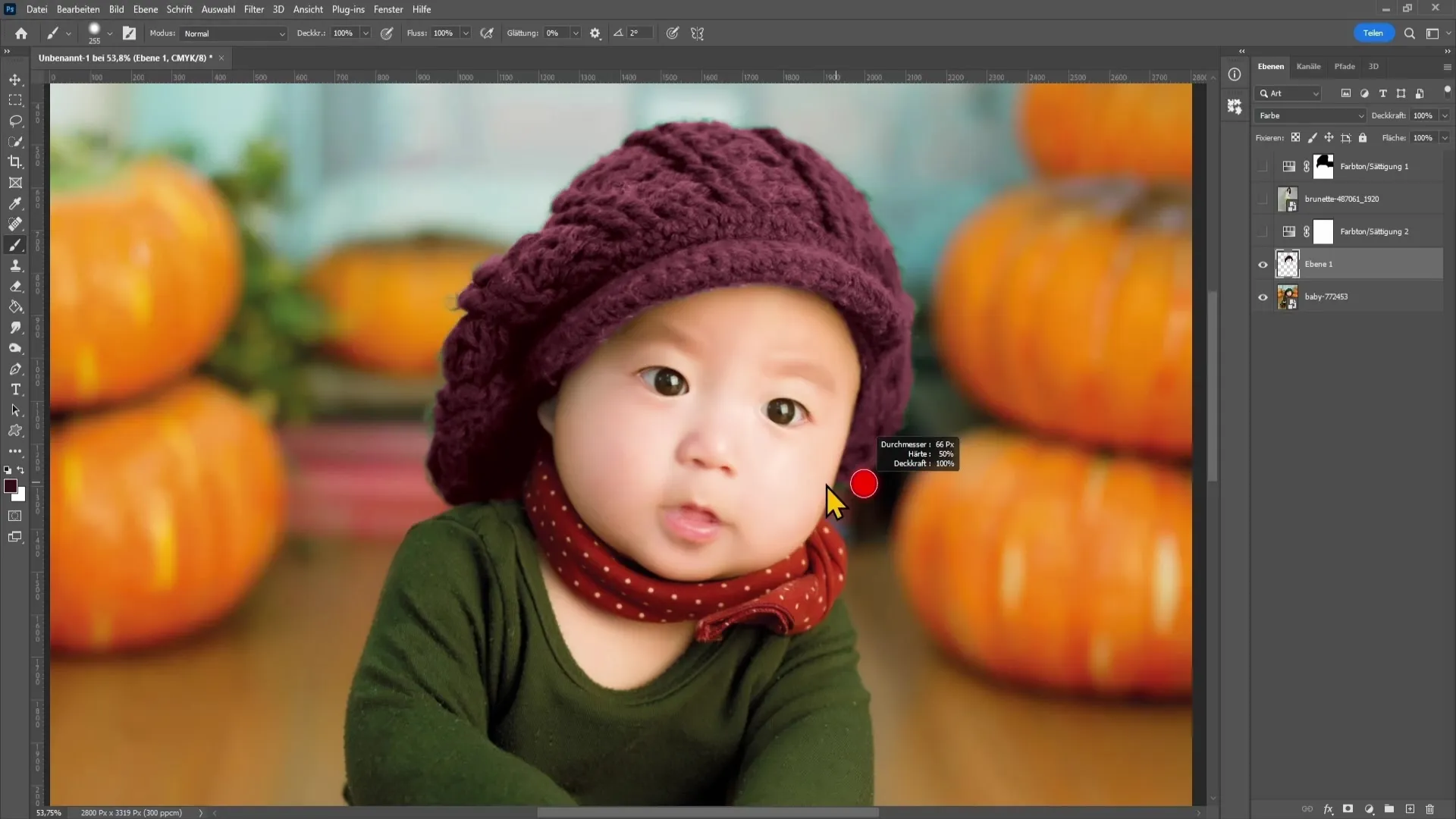The height and width of the screenshot is (819, 1456).
Task: Toggle airbrush build-up effect
Action: point(487,33)
